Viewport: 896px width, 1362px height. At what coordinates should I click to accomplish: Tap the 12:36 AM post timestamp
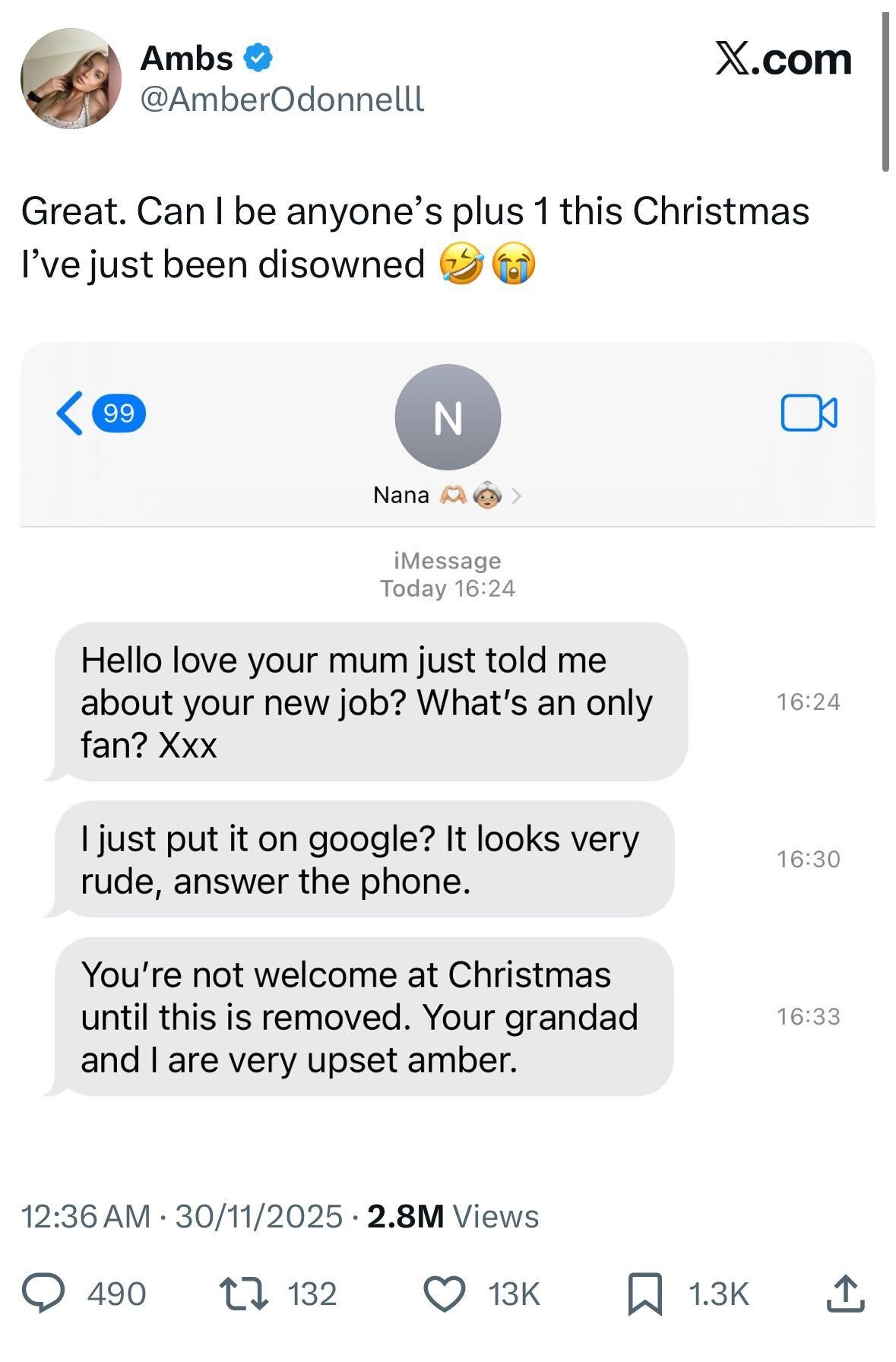point(86,1217)
